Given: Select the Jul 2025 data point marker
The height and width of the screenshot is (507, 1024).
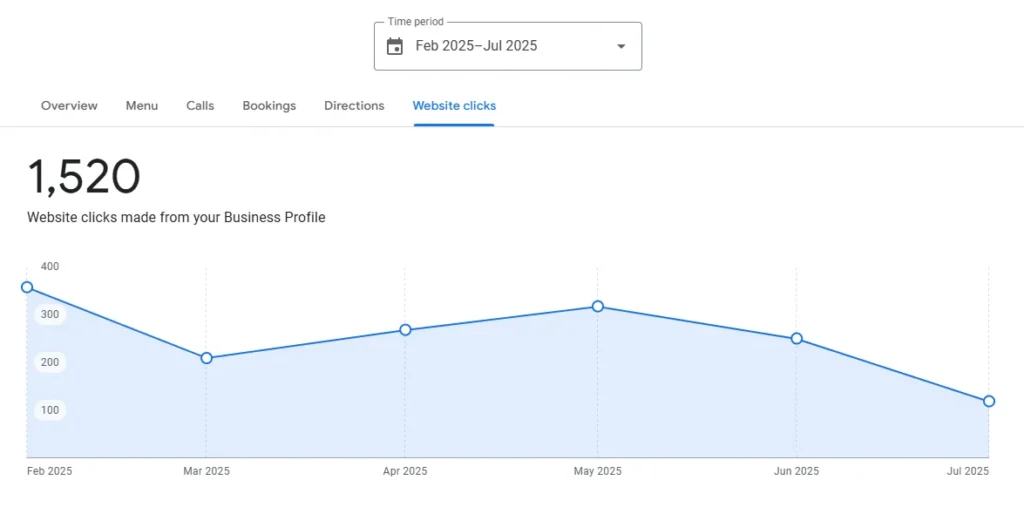Looking at the screenshot, I should pyautogui.click(x=988, y=401).
